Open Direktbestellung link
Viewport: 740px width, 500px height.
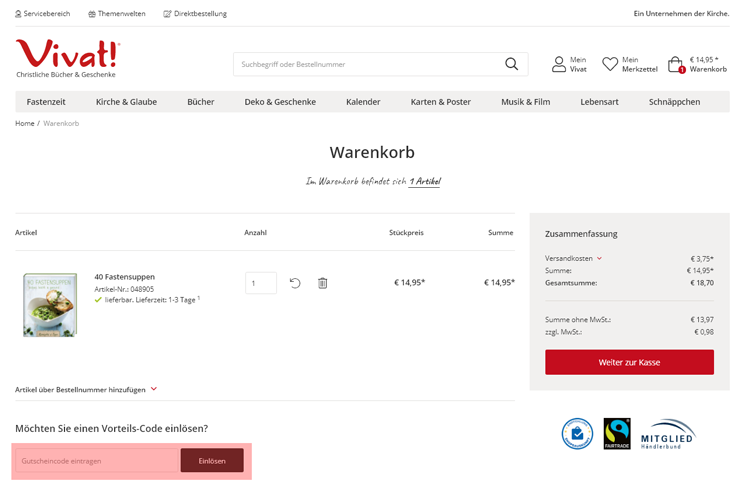195,14
